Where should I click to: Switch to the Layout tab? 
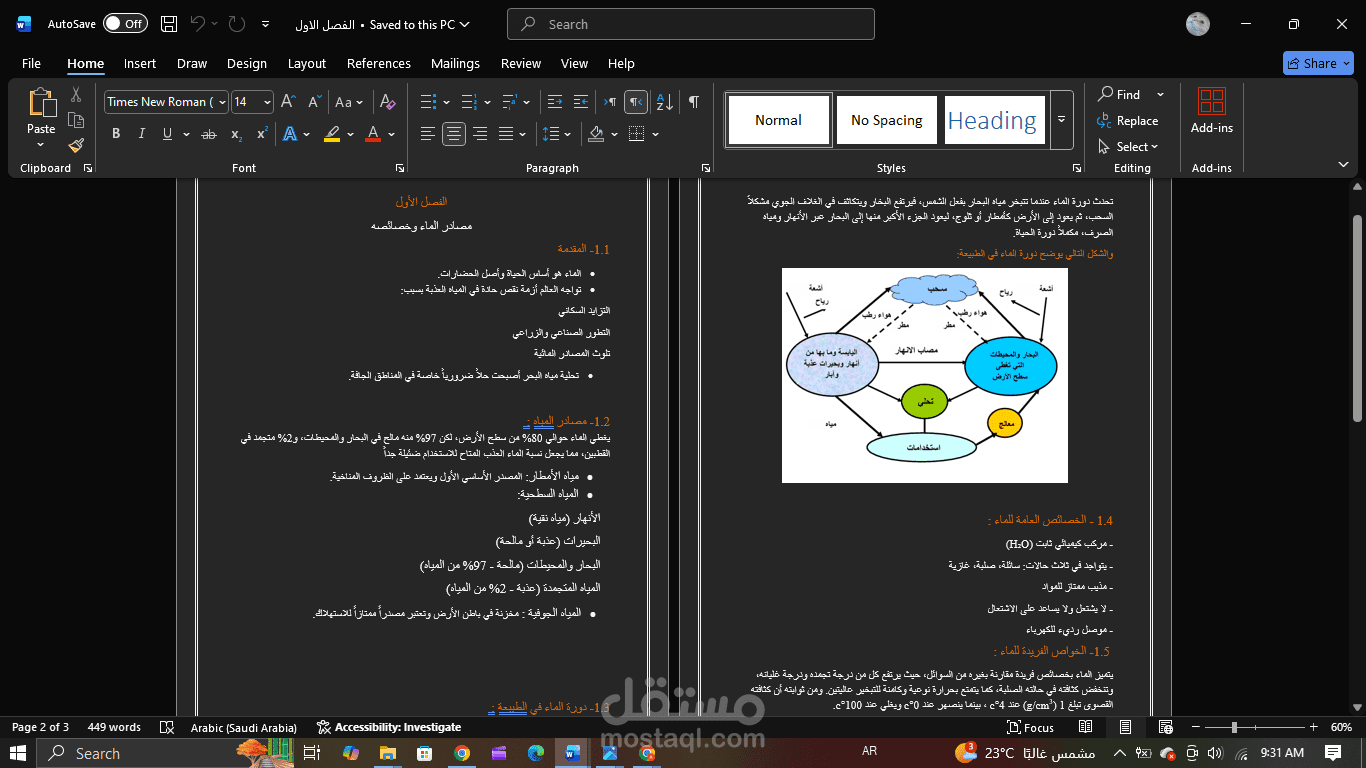tap(307, 63)
